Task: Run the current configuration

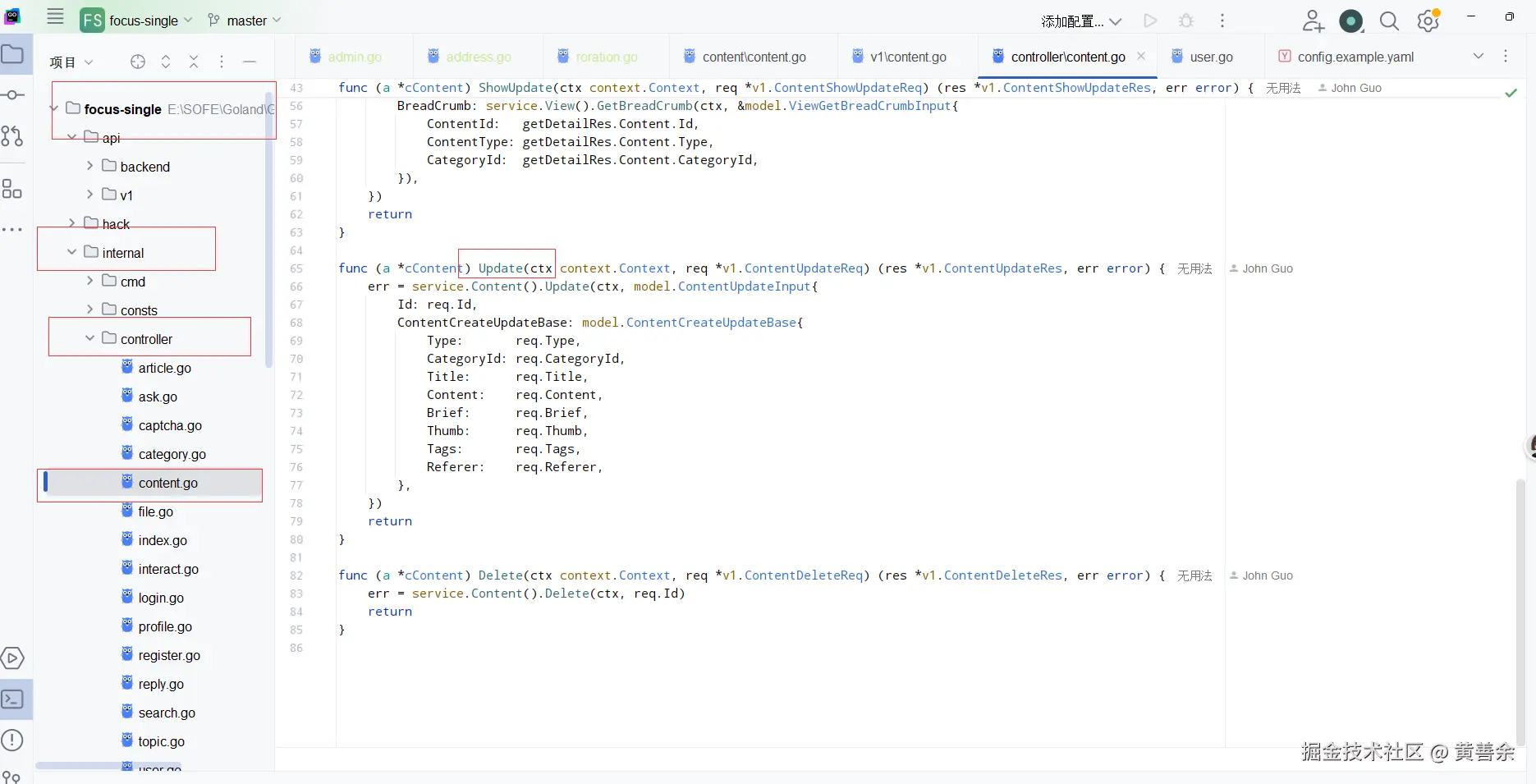Action: pos(1150,21)
